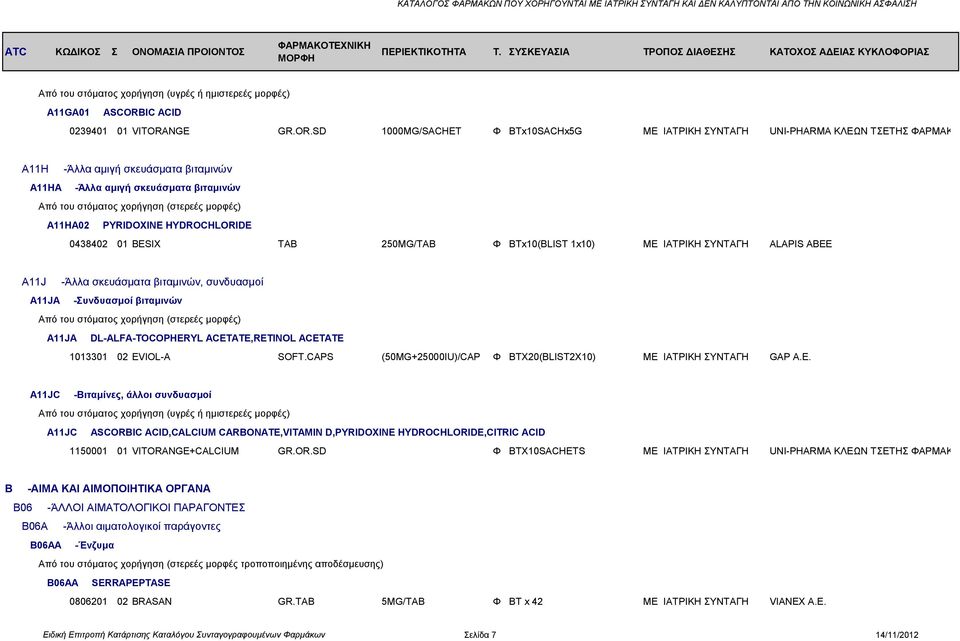Click DL-ALFA-TOCOPHERYL ACETATE,RETINOL ACETATE heading
Screen dimensions: 960x641
point(217,338)
